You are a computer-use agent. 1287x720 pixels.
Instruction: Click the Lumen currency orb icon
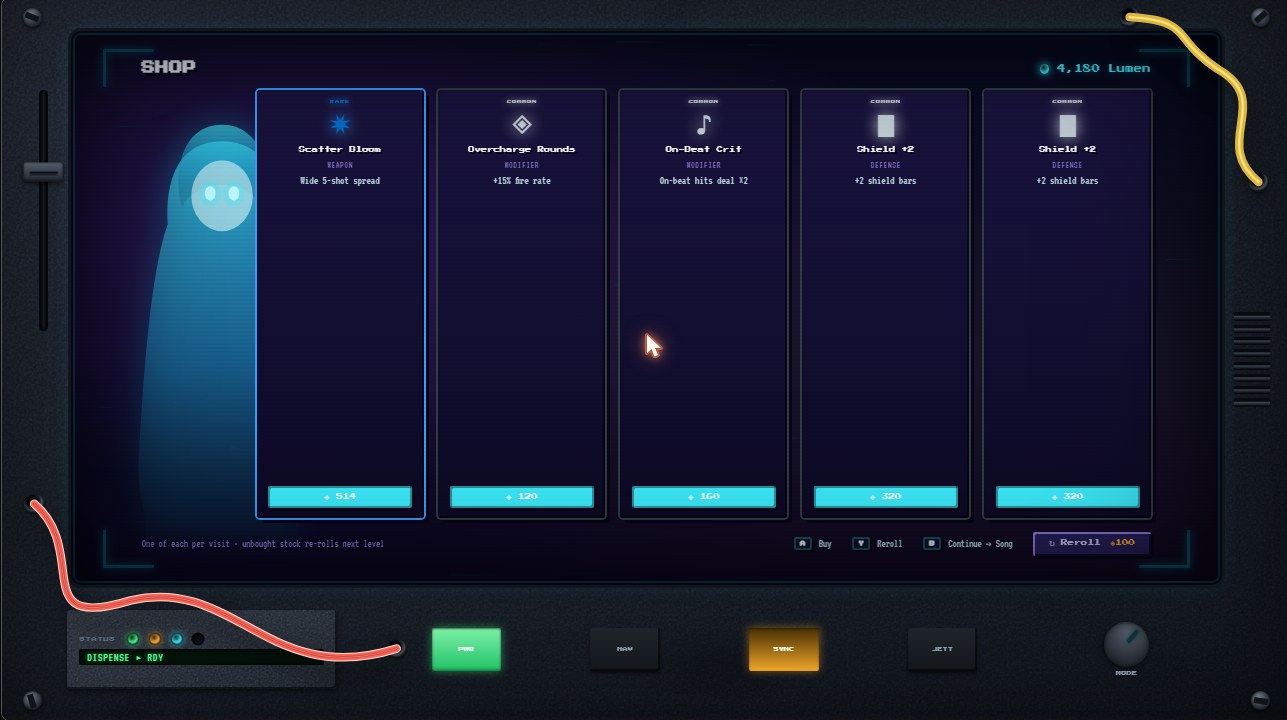tap(1044, 69)
